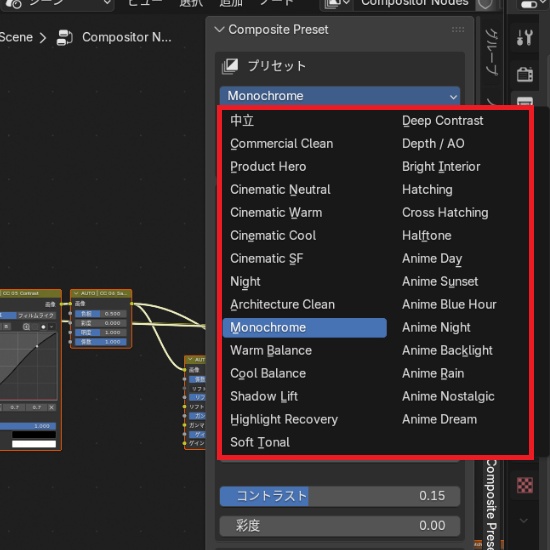Open the Monochrome preset dropdown field
The image size is (550, 550).
click(x=340, y=95)
